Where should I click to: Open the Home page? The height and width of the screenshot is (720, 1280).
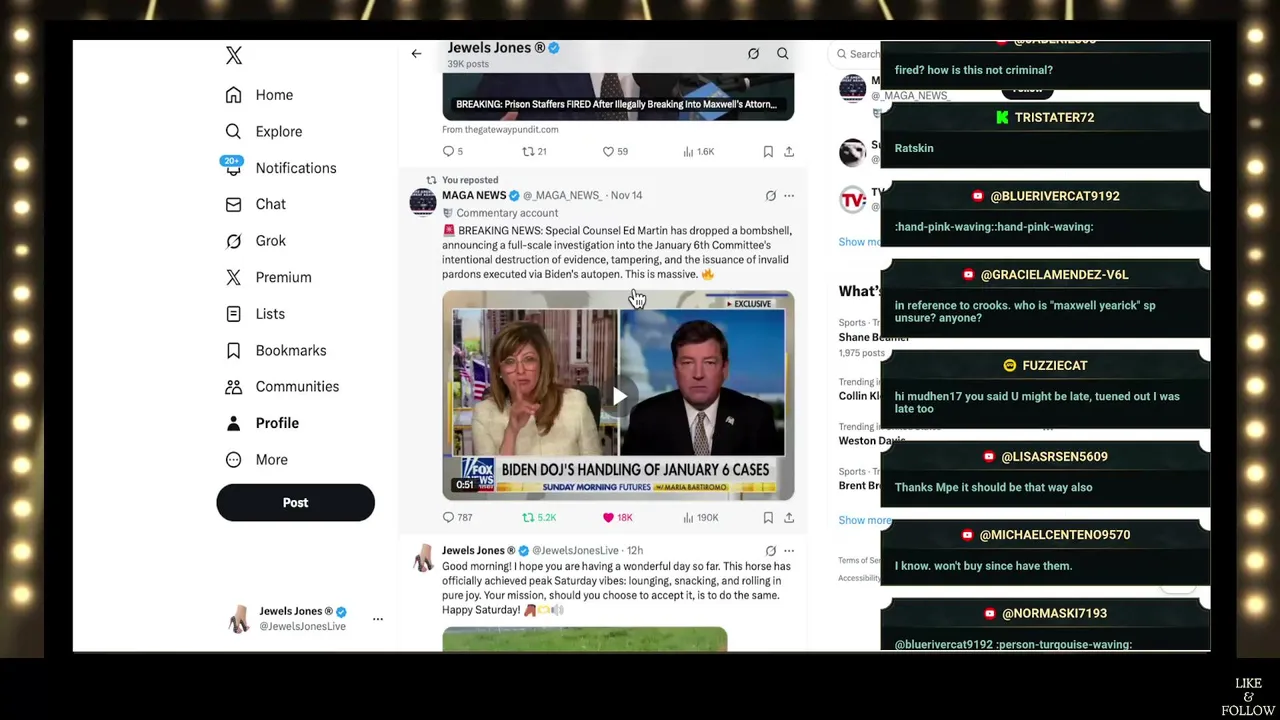(260, 95)
